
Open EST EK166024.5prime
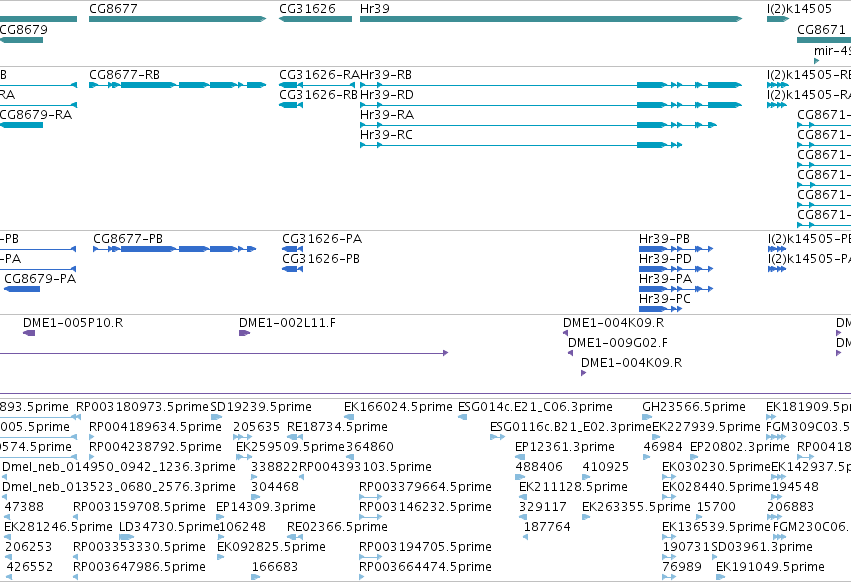click(x=398, y=407)
